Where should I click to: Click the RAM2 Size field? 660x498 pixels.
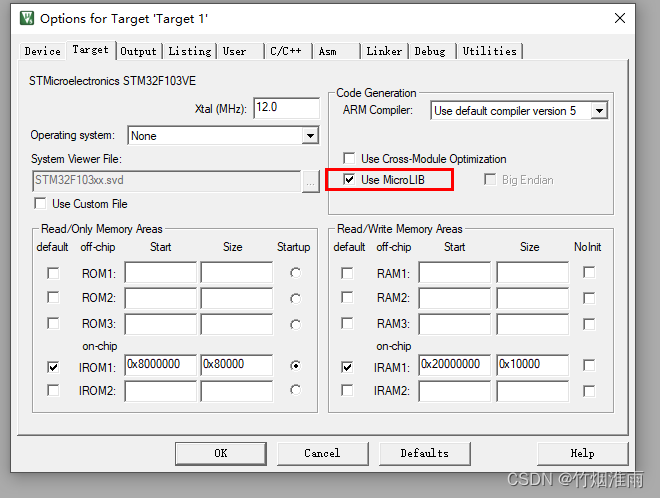[532, 298]
